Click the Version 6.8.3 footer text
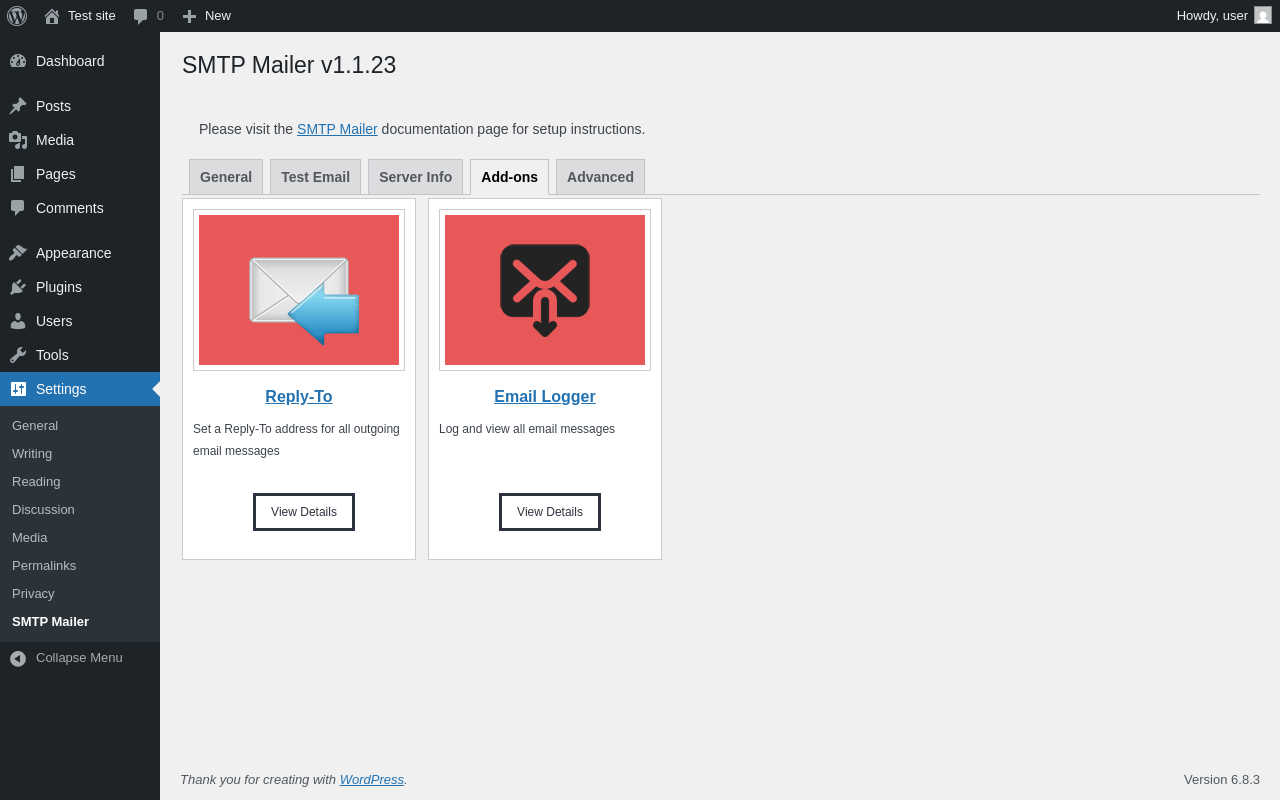Viewport: 1280px width, 800px height. (x=1222, y=779)
